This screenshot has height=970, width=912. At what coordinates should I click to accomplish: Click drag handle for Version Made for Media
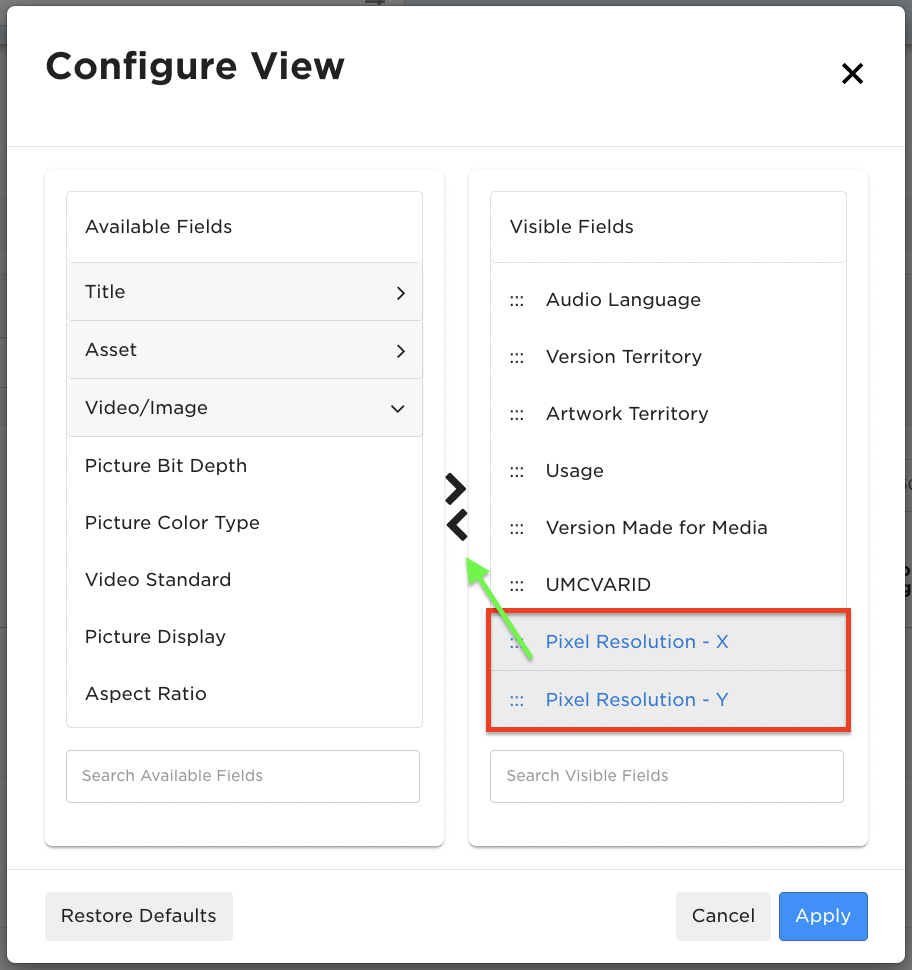tap(517, 528)
